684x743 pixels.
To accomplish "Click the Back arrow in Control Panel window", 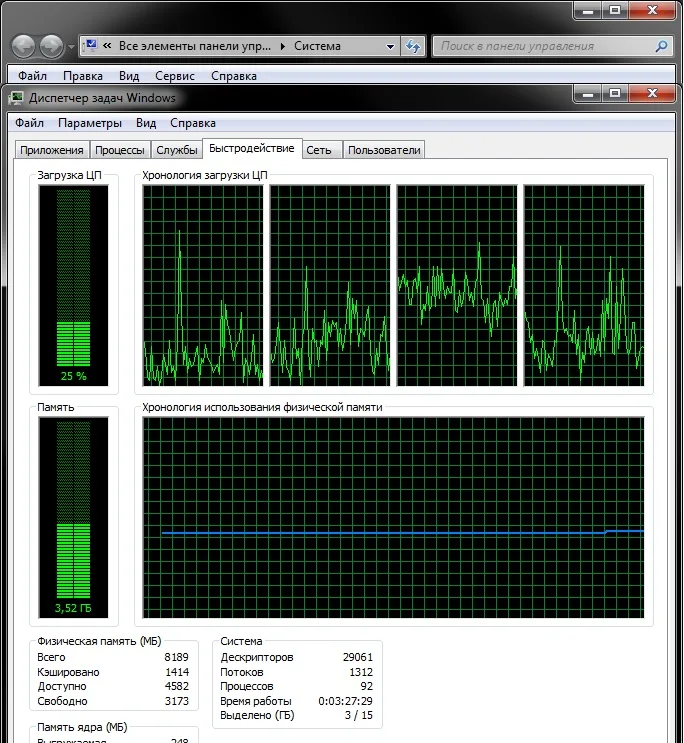I will click(23, 46).
